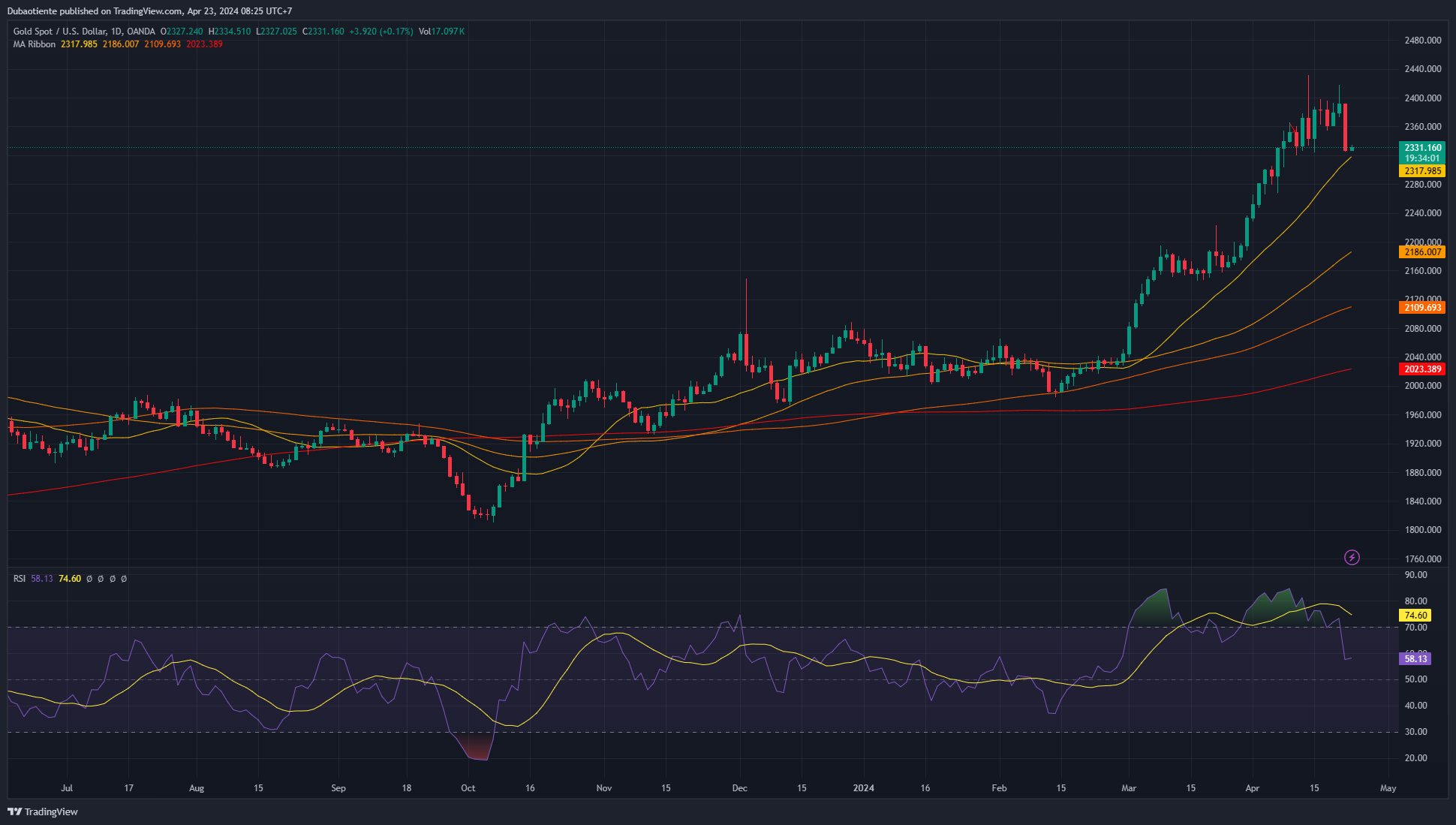The width and height of the screenshot is (1456, 825).
Task: Click the low value L2327.025
Action: coord(276,32)
